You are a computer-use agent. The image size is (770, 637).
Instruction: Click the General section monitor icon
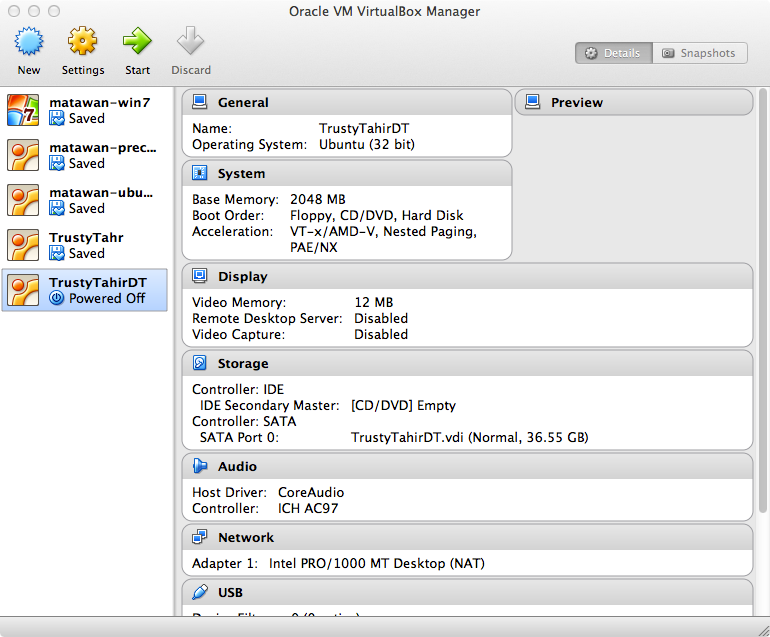click(199, 102)
